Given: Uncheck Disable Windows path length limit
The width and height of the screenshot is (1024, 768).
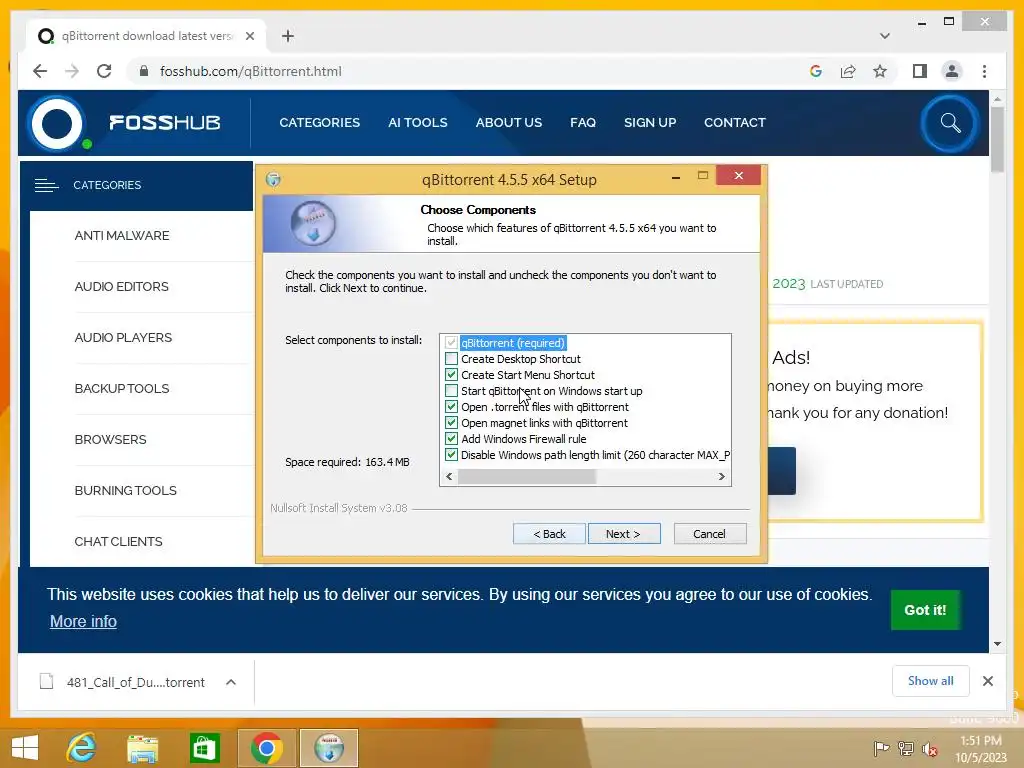Looking at the screenshot, I should pos(451,455).
